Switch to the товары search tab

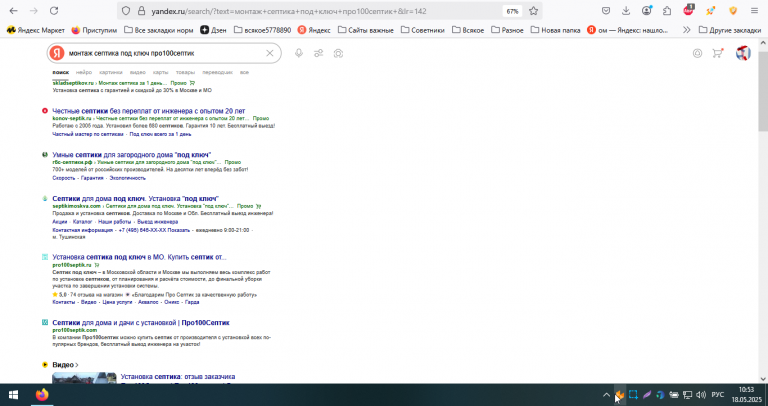[185, 72]
